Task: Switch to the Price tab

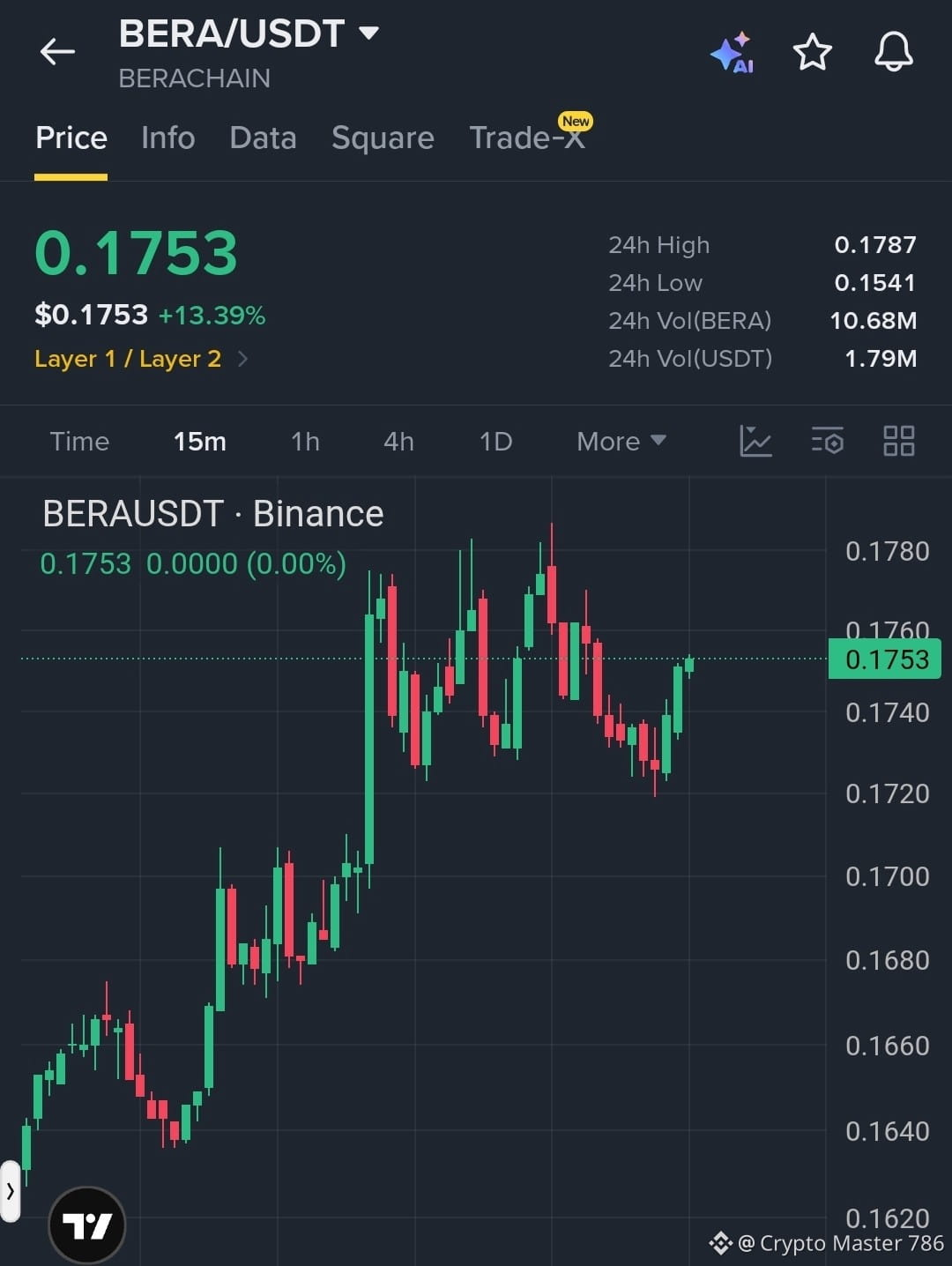Action: click(71, 138)
